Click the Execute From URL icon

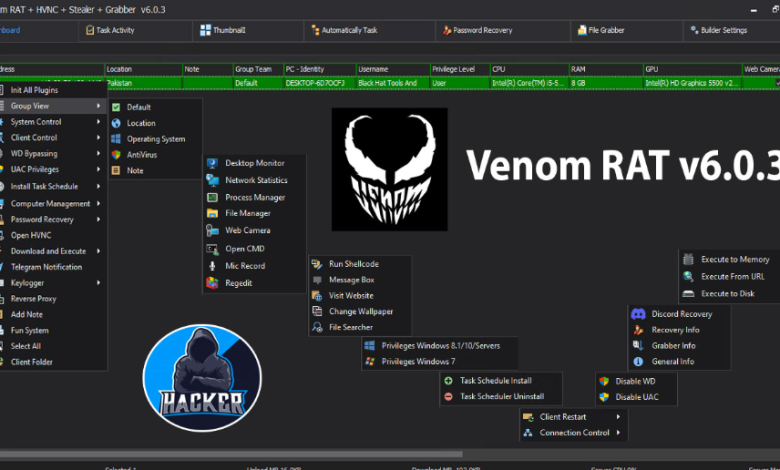(x=688, y=277)
